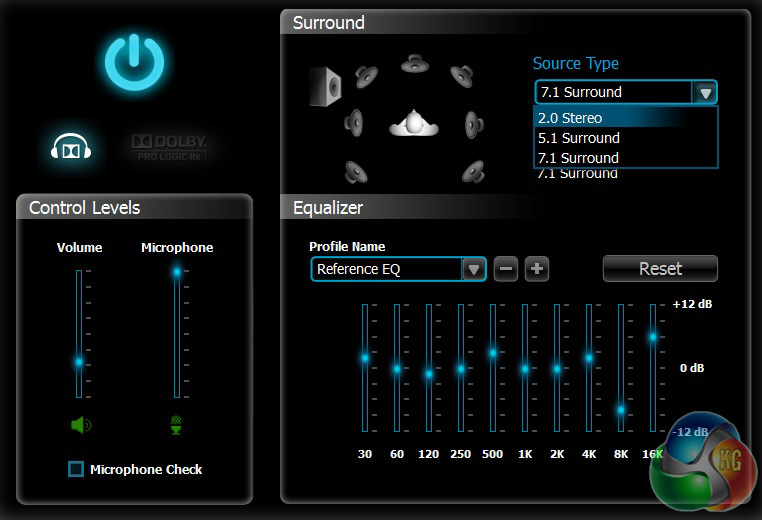Click the rear right speaker icon
Image resolution: width=762 pixels, height=520 pixels.
[x=473, y=172]
